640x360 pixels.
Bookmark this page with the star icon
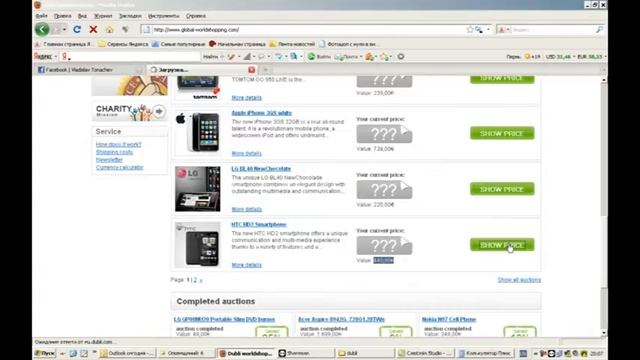coord(470,30)
